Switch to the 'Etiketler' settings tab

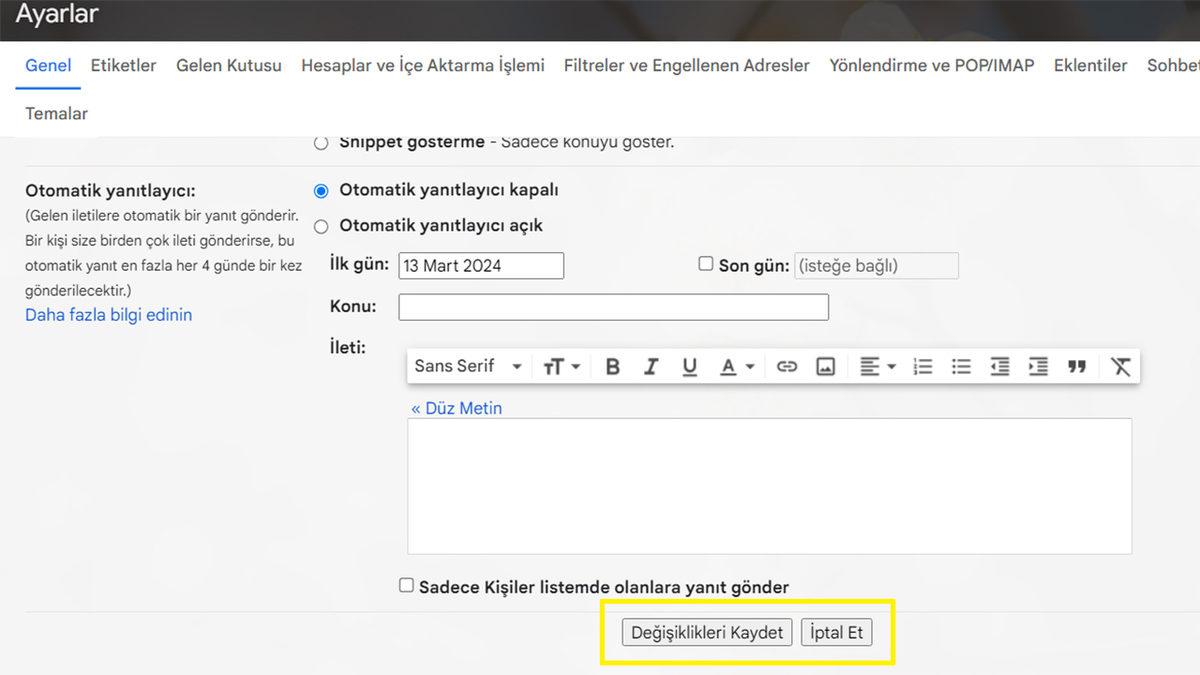coord(123,65)
